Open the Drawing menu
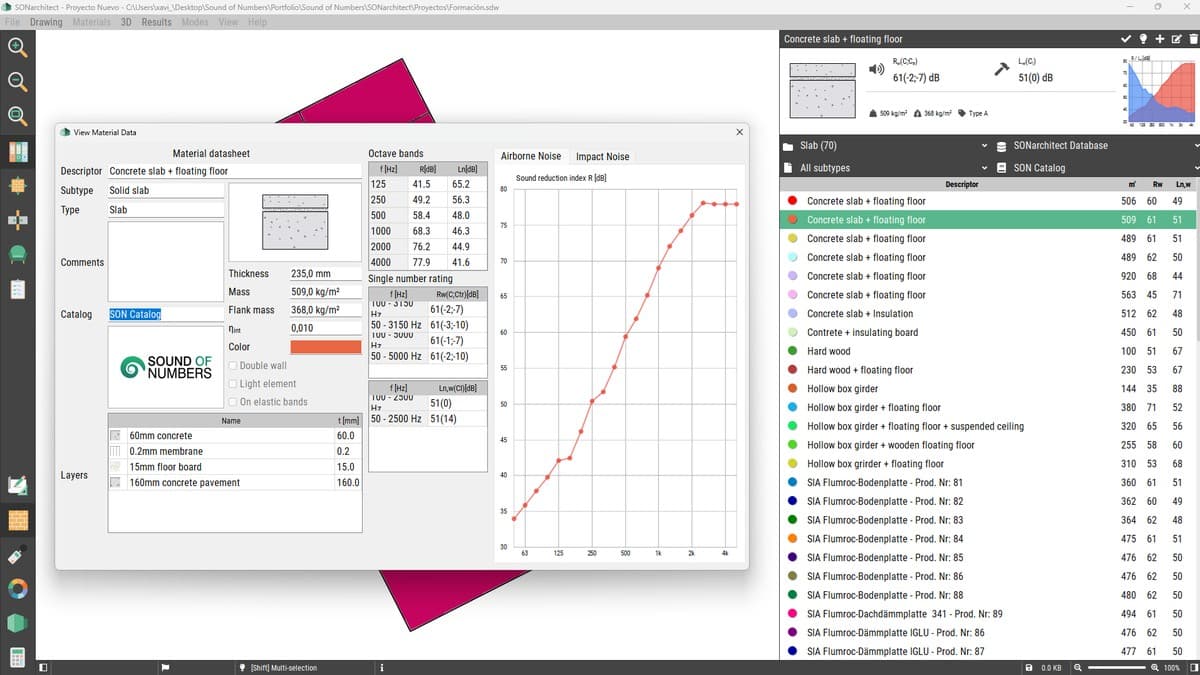 pyautogui.click(x=46, y=22)
